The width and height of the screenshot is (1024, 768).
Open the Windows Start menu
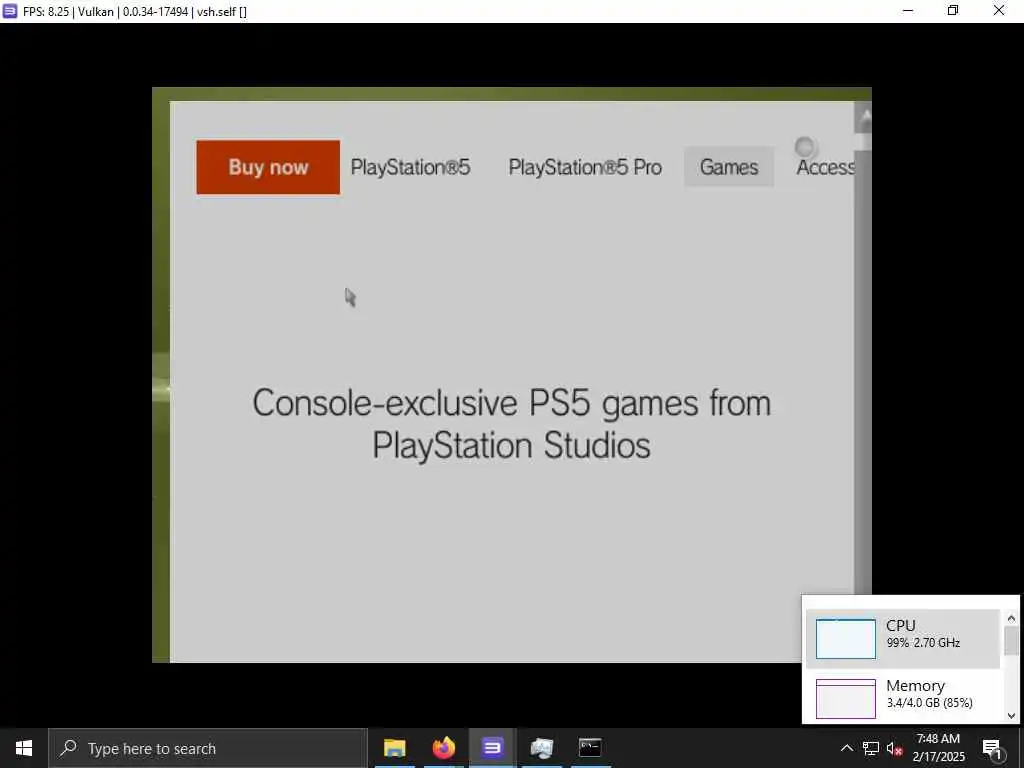24,748
